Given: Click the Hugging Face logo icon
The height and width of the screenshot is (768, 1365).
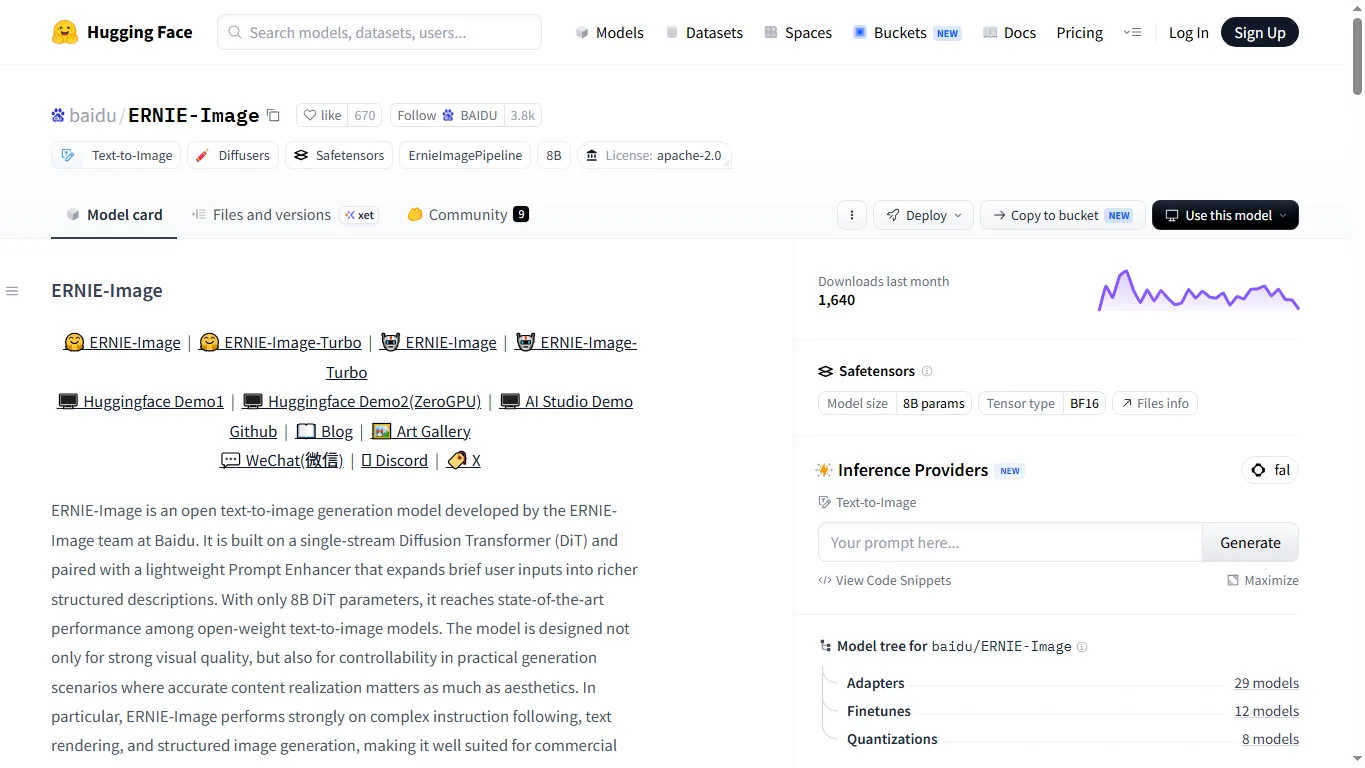Looking at the screenshot, I should 65,32.
